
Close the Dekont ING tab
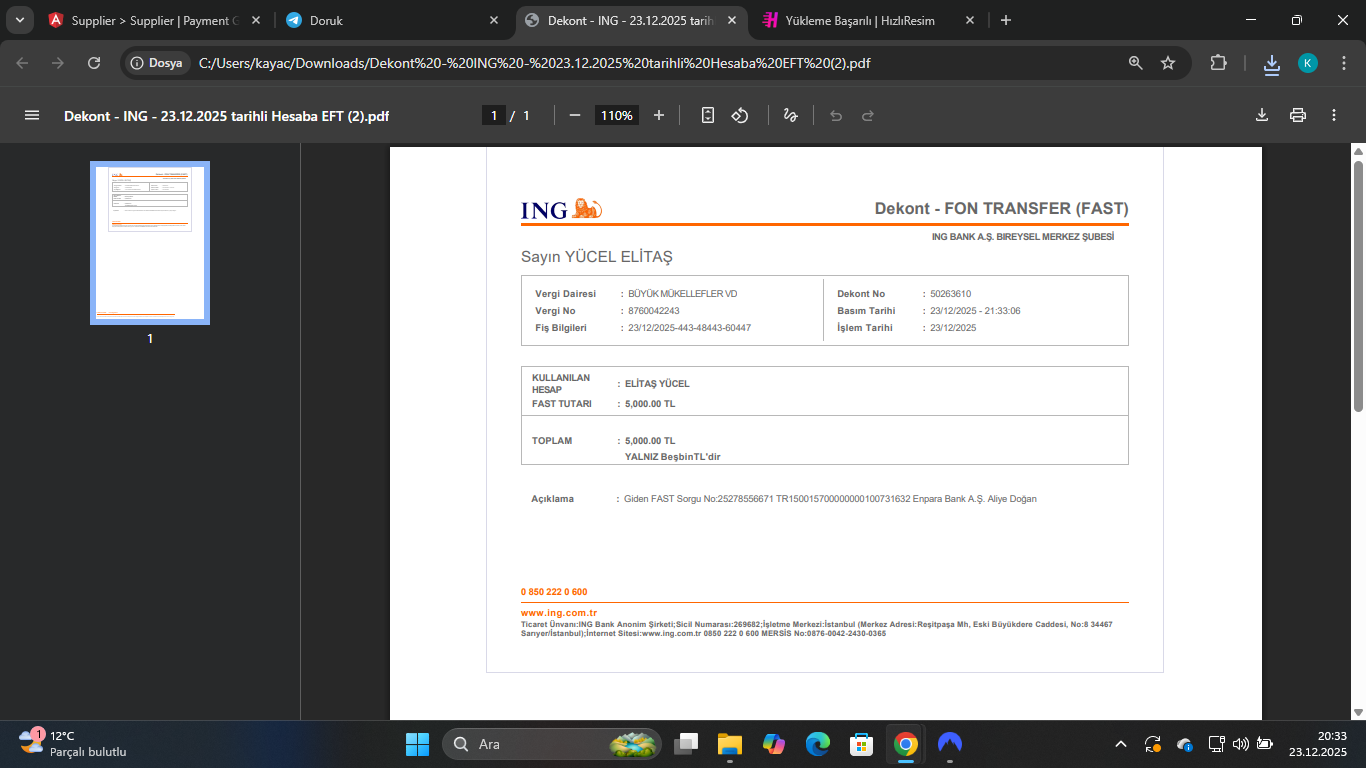pyautogui.click(x=733, y=20)
